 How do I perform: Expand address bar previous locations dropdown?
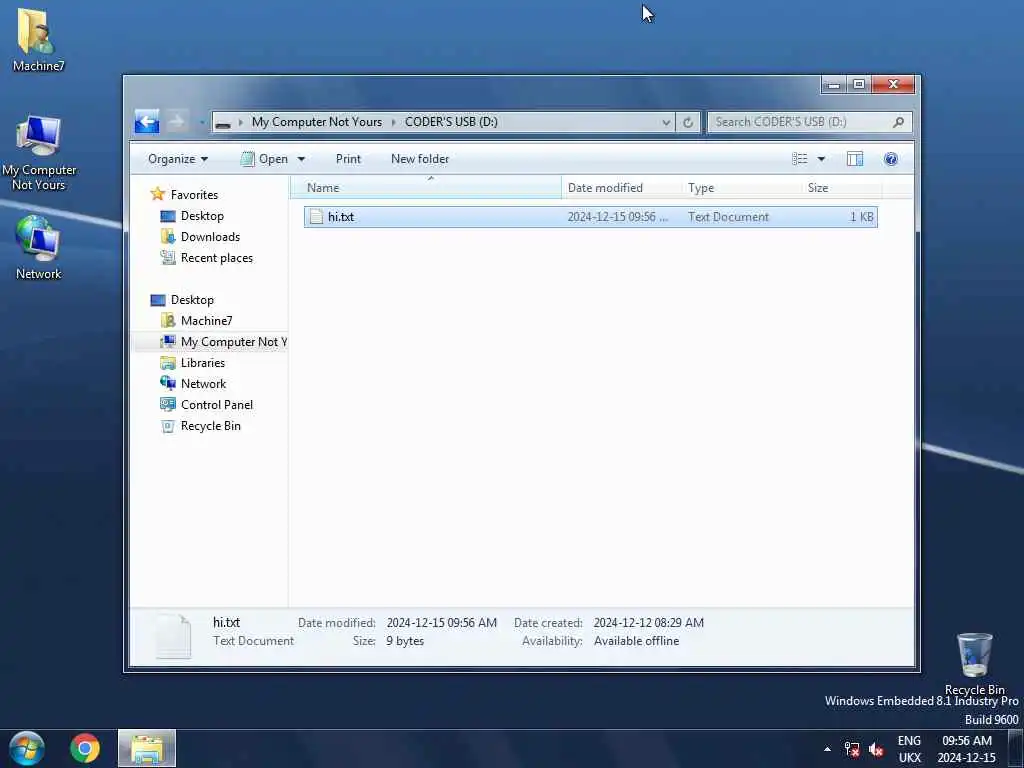click(665, 122)
